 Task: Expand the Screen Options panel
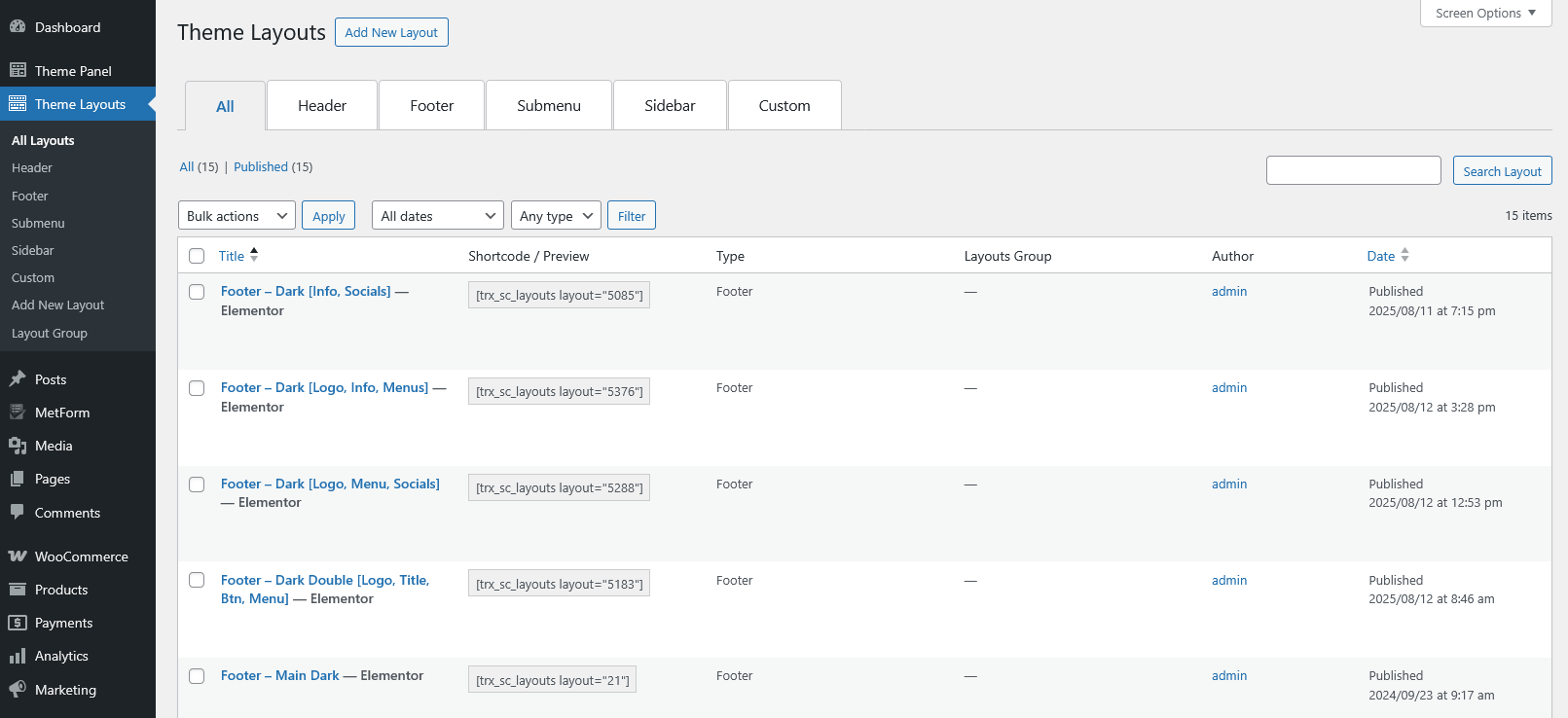[x=1485, y=14]
